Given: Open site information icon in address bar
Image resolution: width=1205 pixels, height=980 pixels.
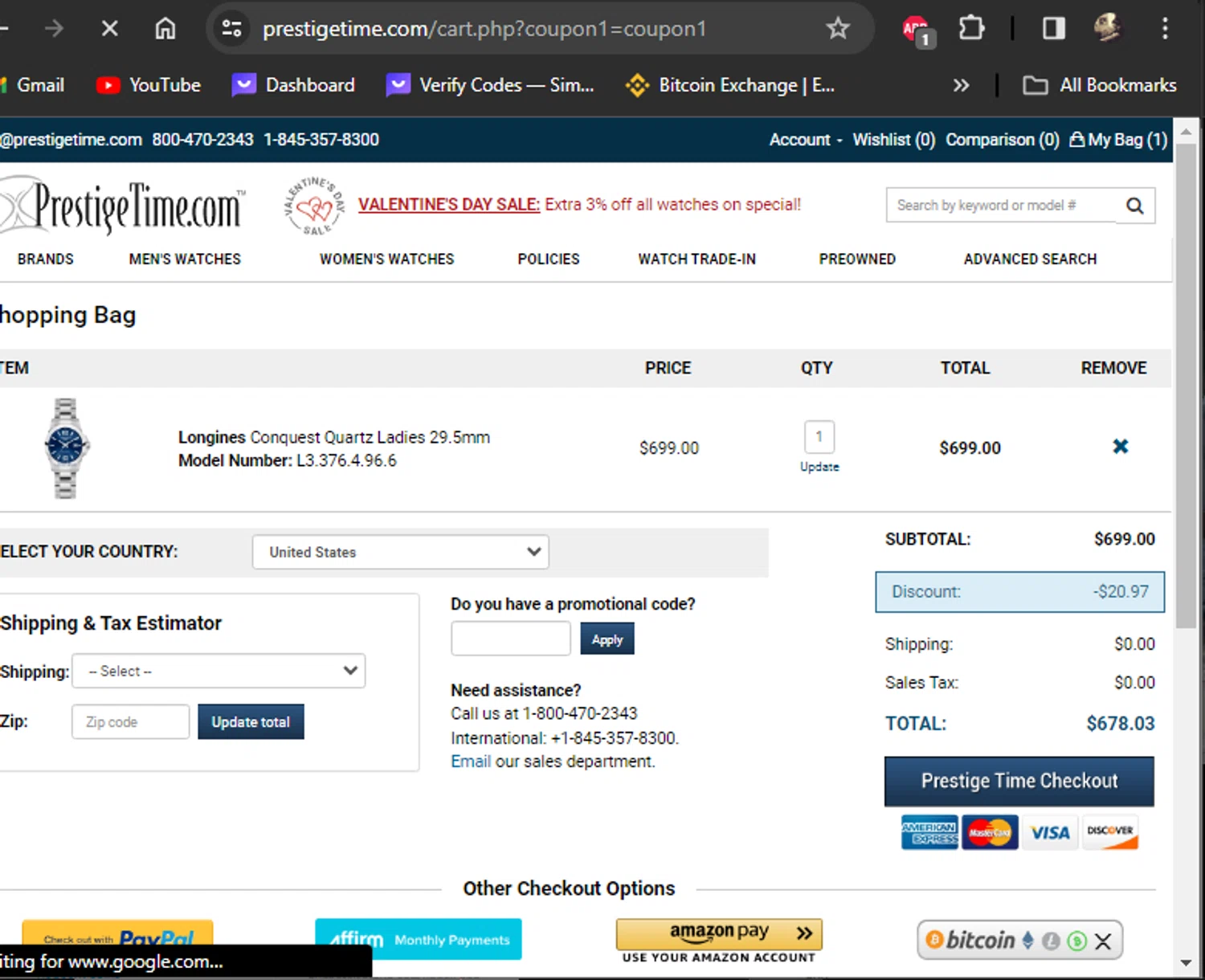Looking at the screenshot, I should click(x=232, y=29).
